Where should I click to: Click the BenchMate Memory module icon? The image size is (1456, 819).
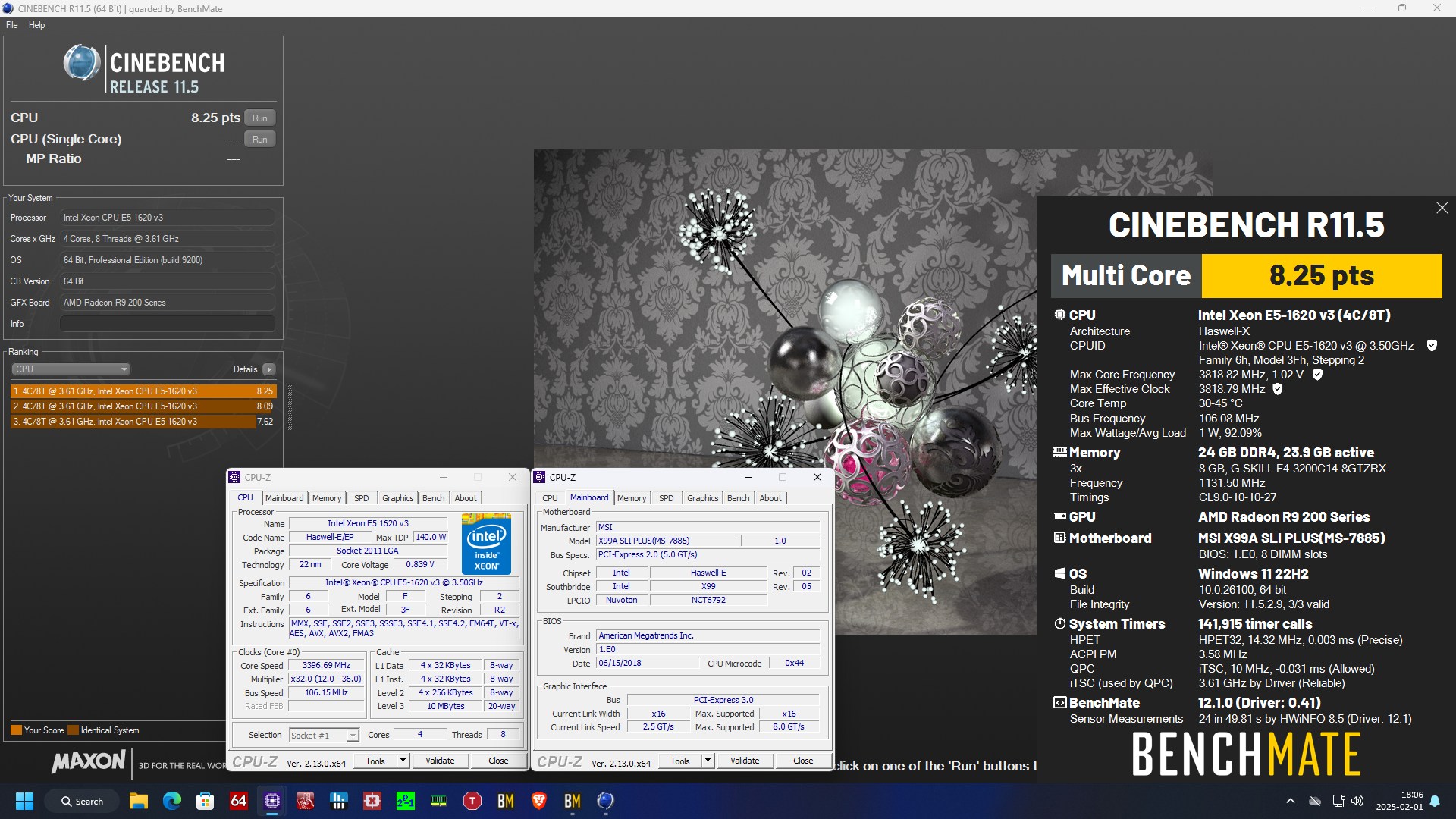point(1060,452)
